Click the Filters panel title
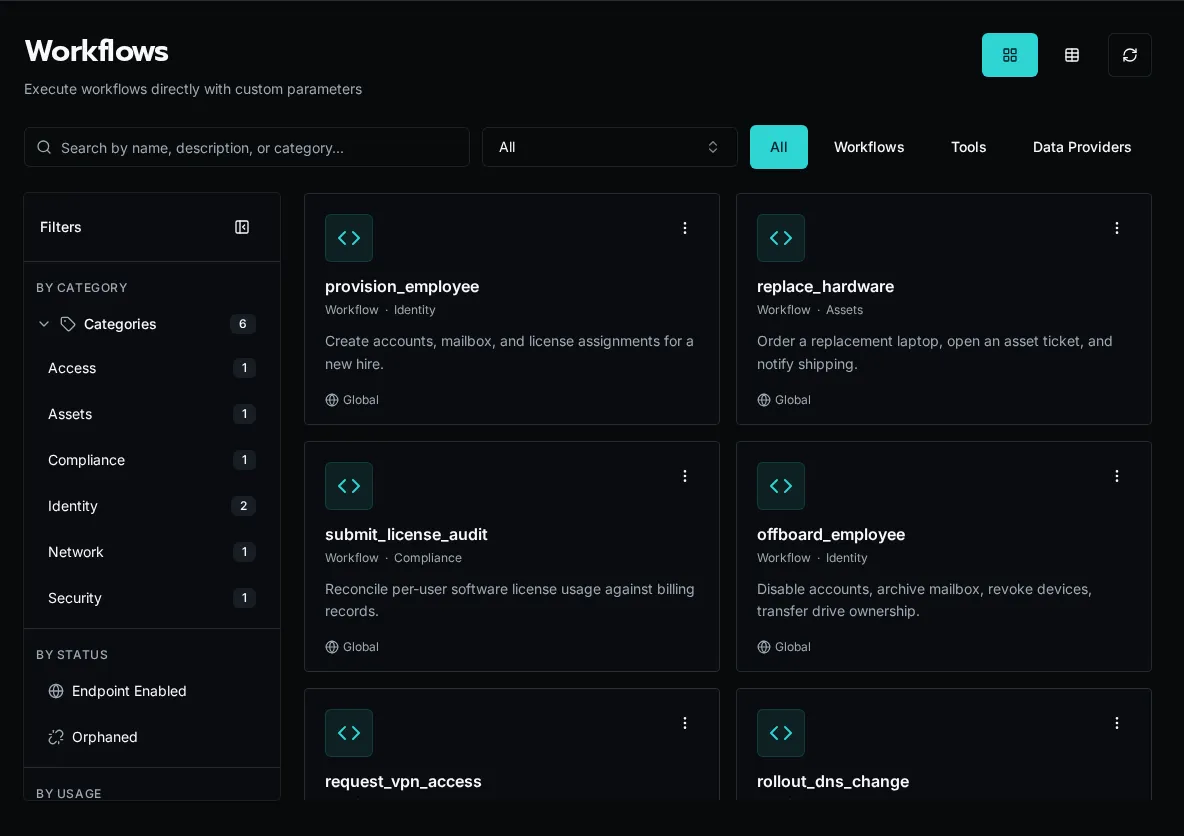 point(60,227)
